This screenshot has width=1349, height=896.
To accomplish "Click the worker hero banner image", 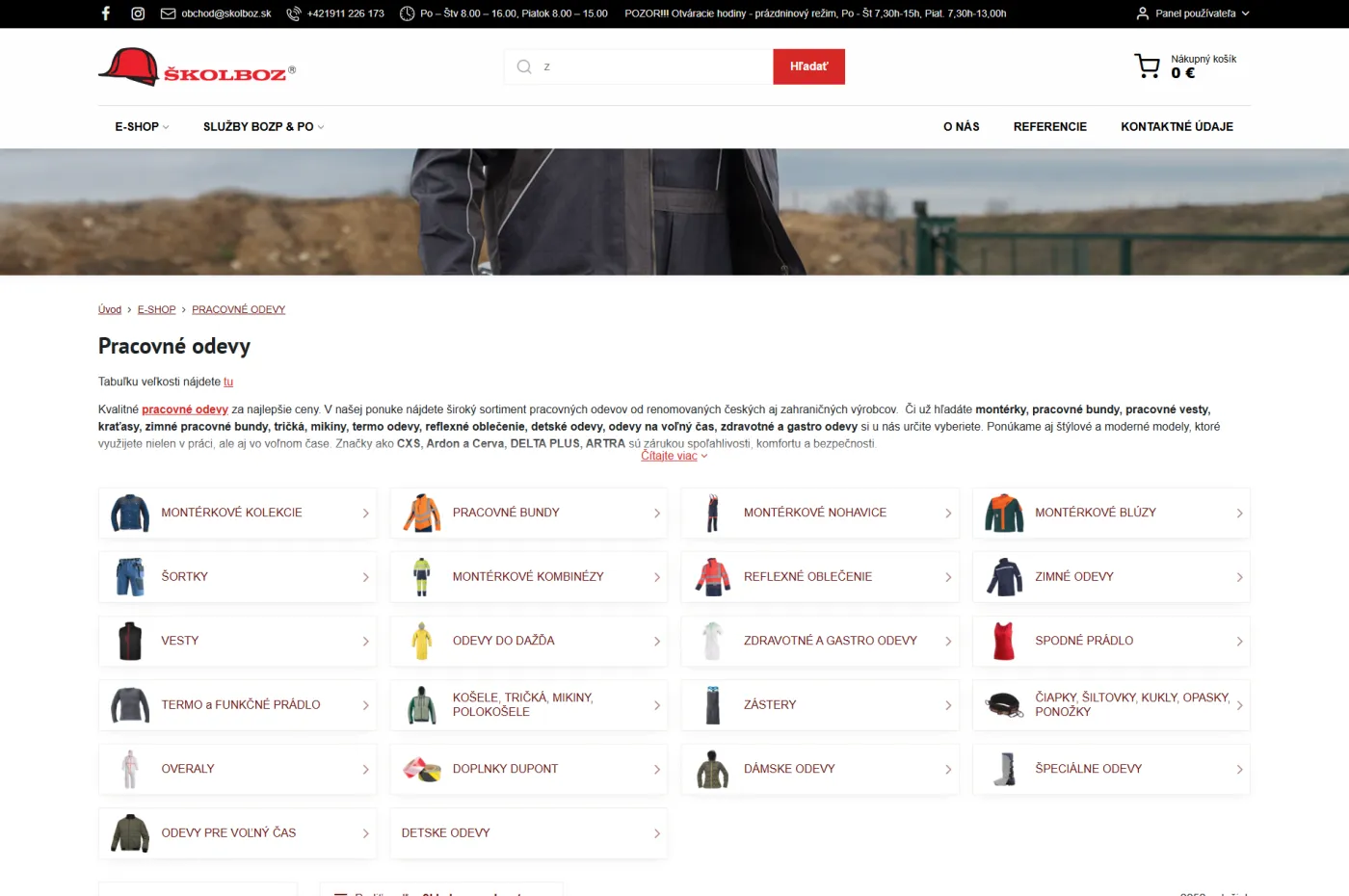I will coord(674,212).
